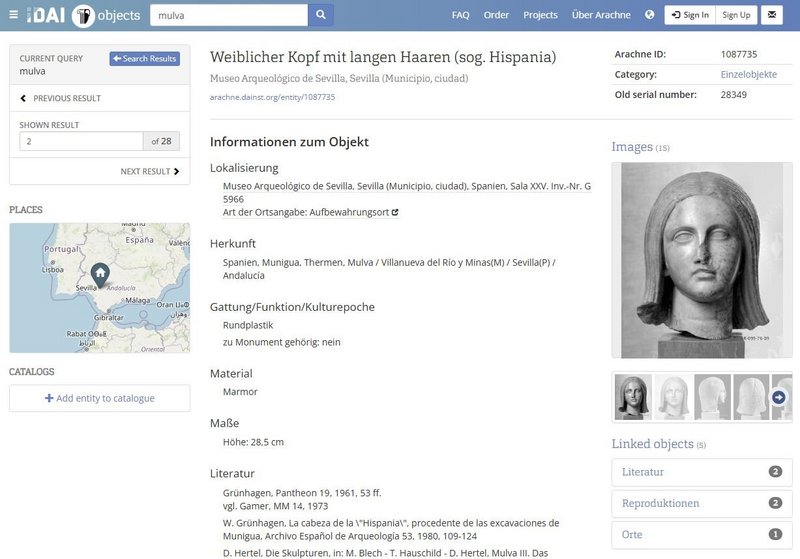Click the external link icon beside Aufbewahrungsort
Screen dimensions: 800x559
coord(395,212)
